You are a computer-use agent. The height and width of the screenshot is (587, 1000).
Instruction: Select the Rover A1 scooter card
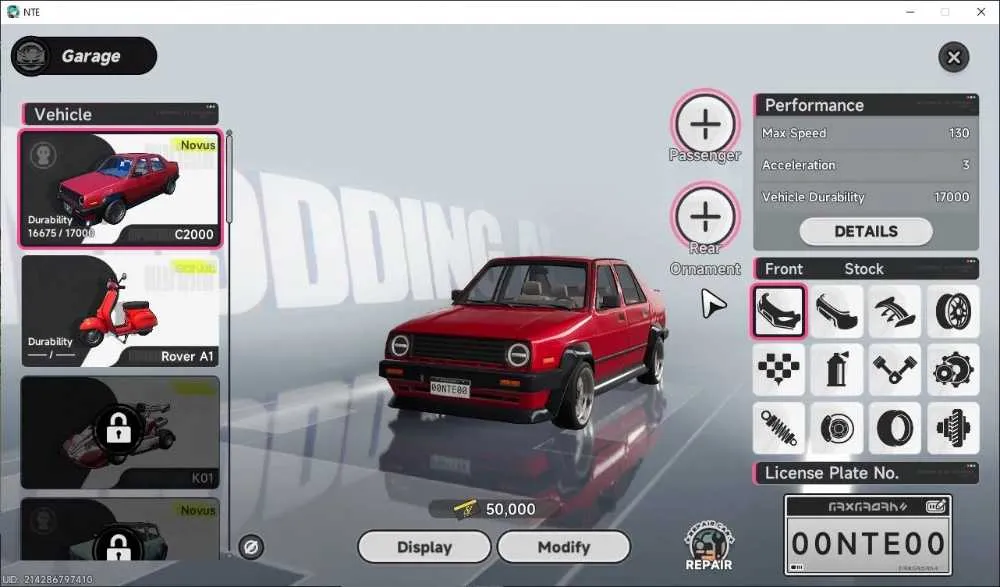coord(121,311)
